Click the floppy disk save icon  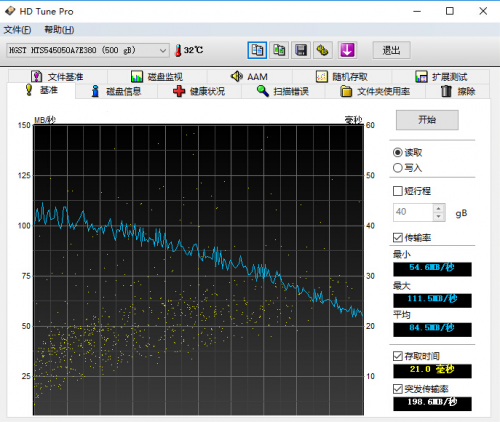301,50
